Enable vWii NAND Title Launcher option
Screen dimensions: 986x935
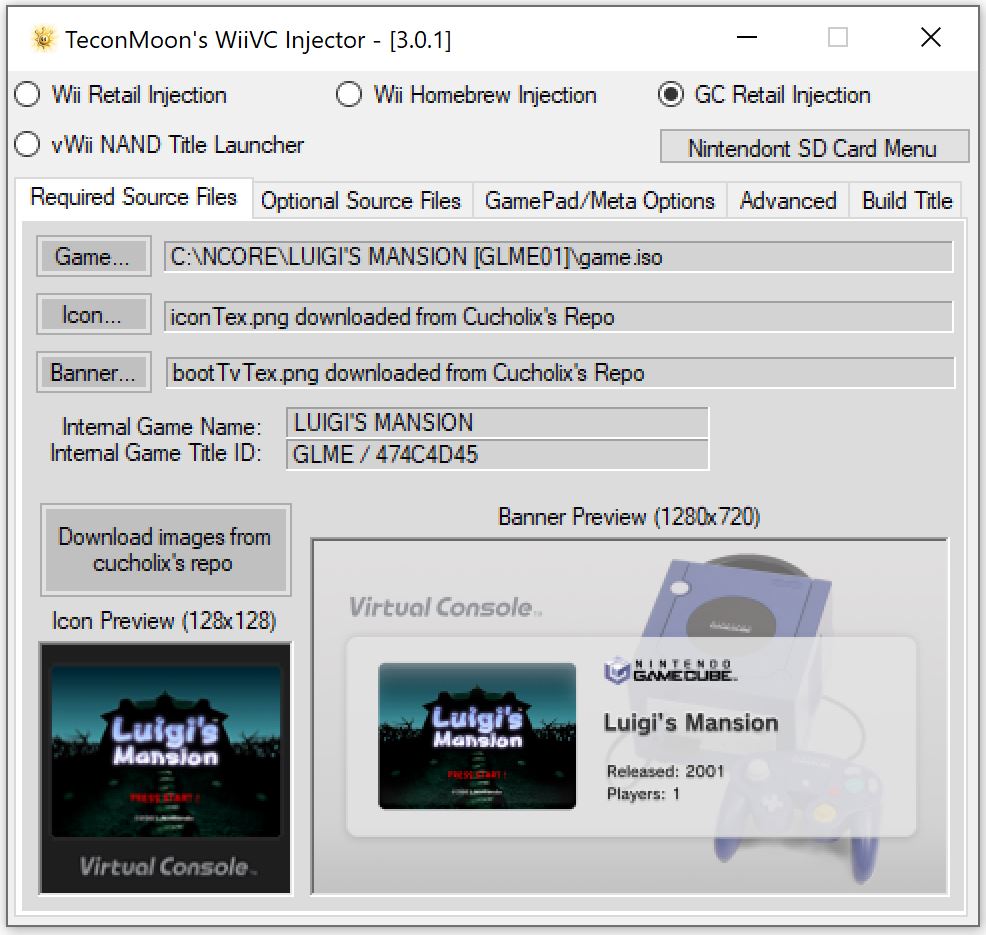click(x=27, y=145)
